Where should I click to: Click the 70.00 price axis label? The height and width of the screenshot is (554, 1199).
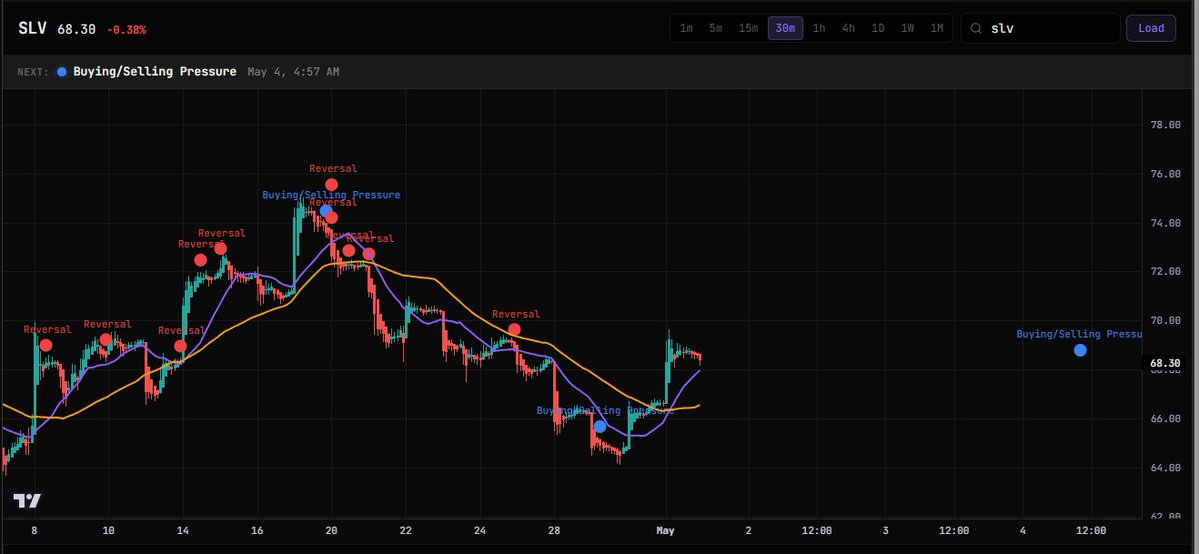click(x=1165, y=321)
